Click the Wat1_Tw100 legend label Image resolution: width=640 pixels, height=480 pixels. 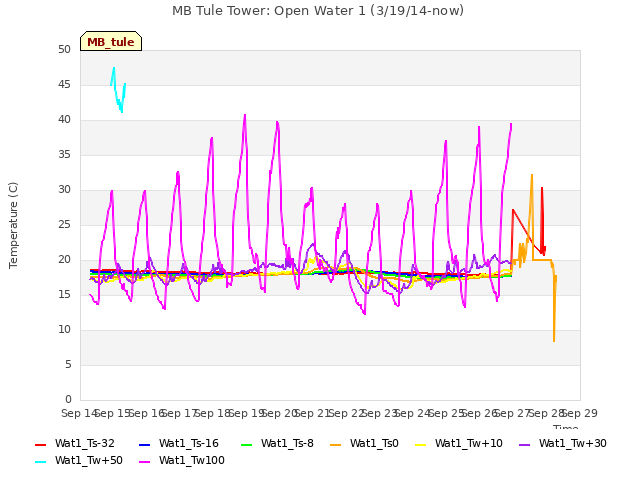(x=192, y=460)
